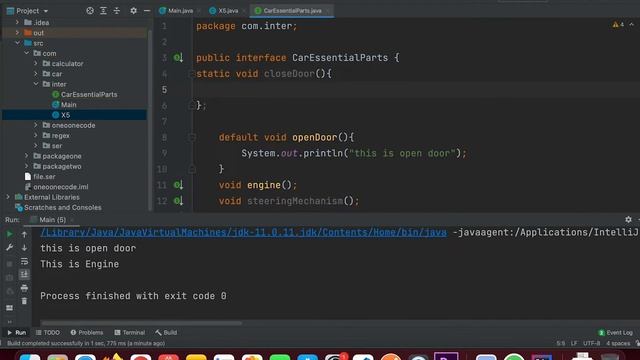Expand the car package

[36, 74]
